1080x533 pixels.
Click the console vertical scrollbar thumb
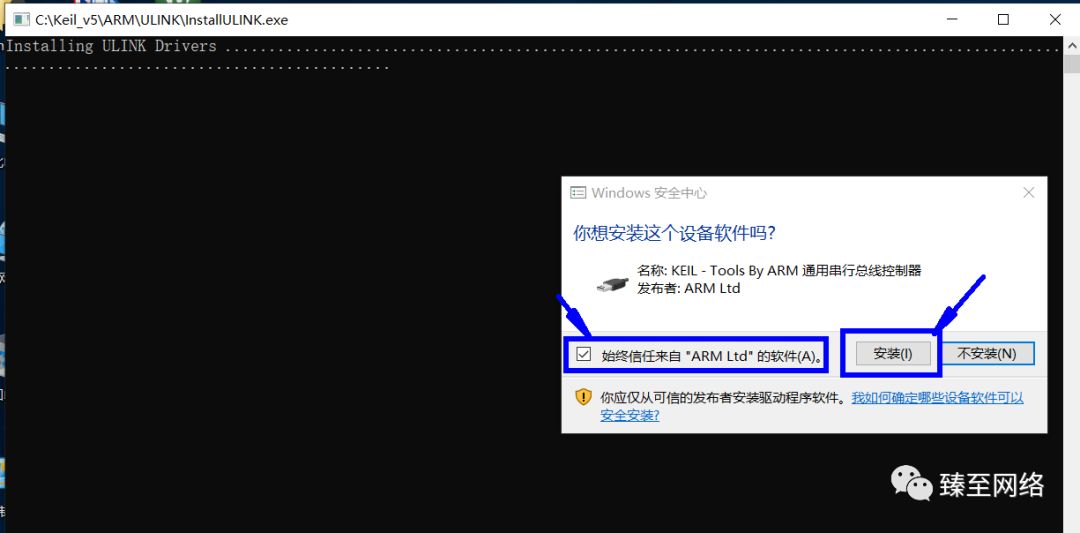pyautogui.click(x=1072, y=64)
